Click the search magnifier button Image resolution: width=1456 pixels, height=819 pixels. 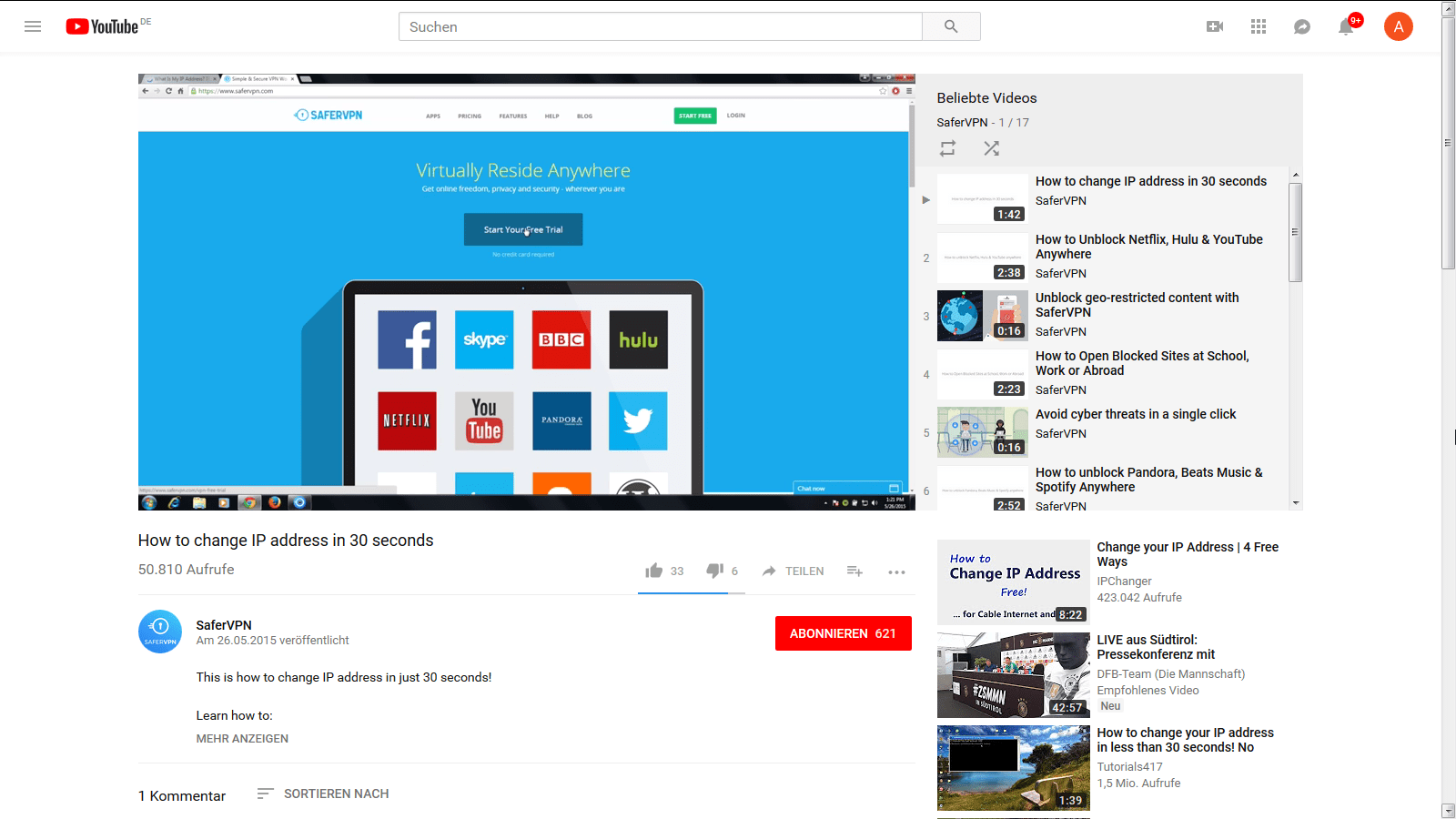point(951,26)
